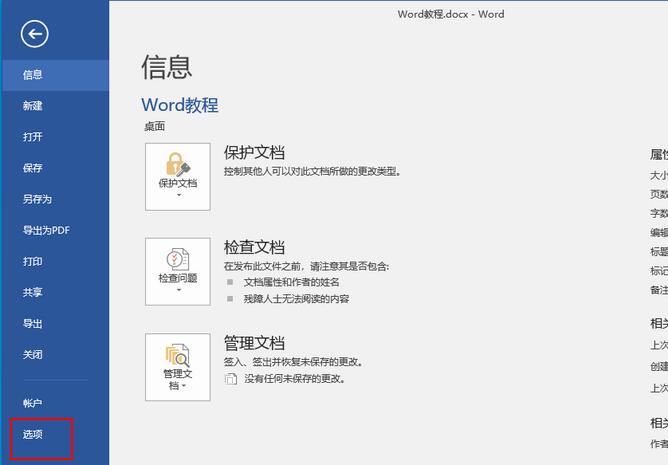
Task: Click 没有任何未保存的更改 text
Action: coord(295,378)
